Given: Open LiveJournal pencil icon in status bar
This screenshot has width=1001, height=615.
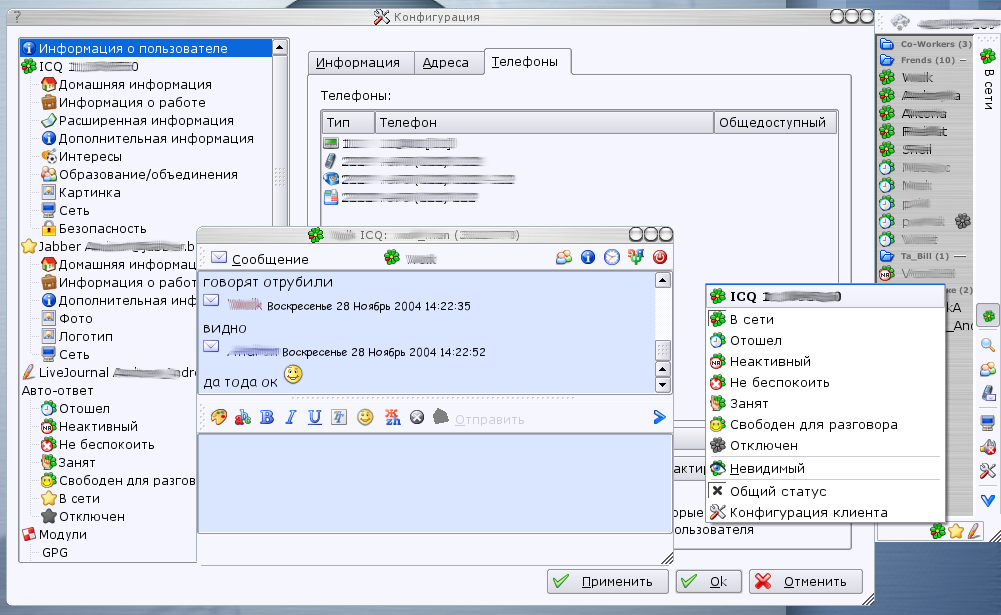Looking at the screenshot, I should tap(974, 531).
